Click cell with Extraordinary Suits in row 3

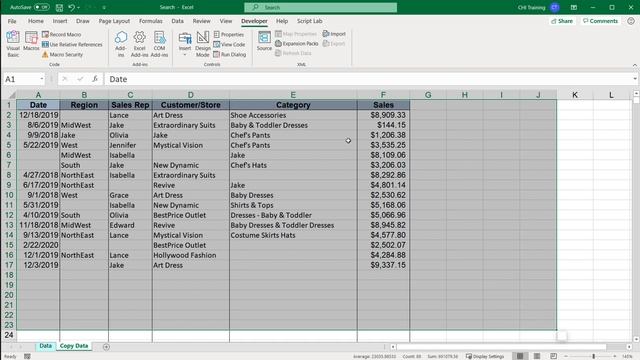pyautogui.click(x=191, y=125)
